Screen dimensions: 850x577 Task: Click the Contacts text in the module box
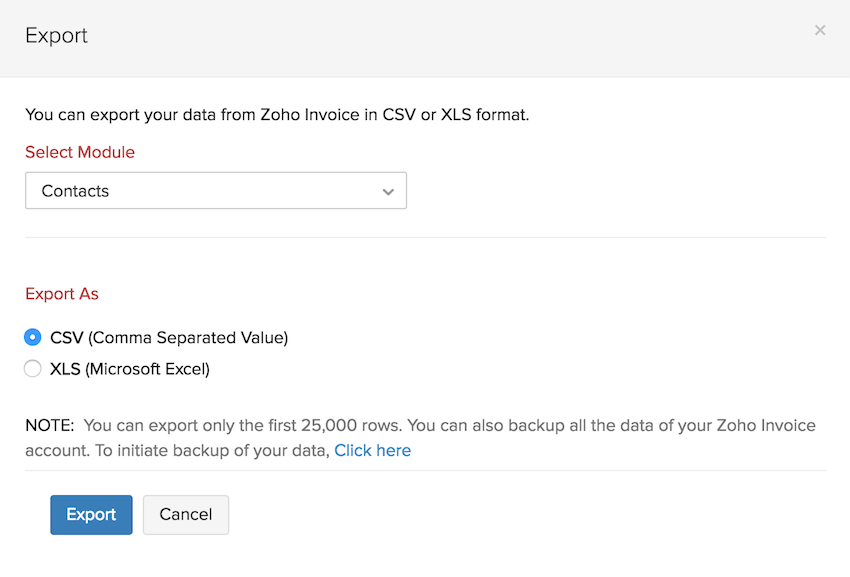(x=76, y=191)
